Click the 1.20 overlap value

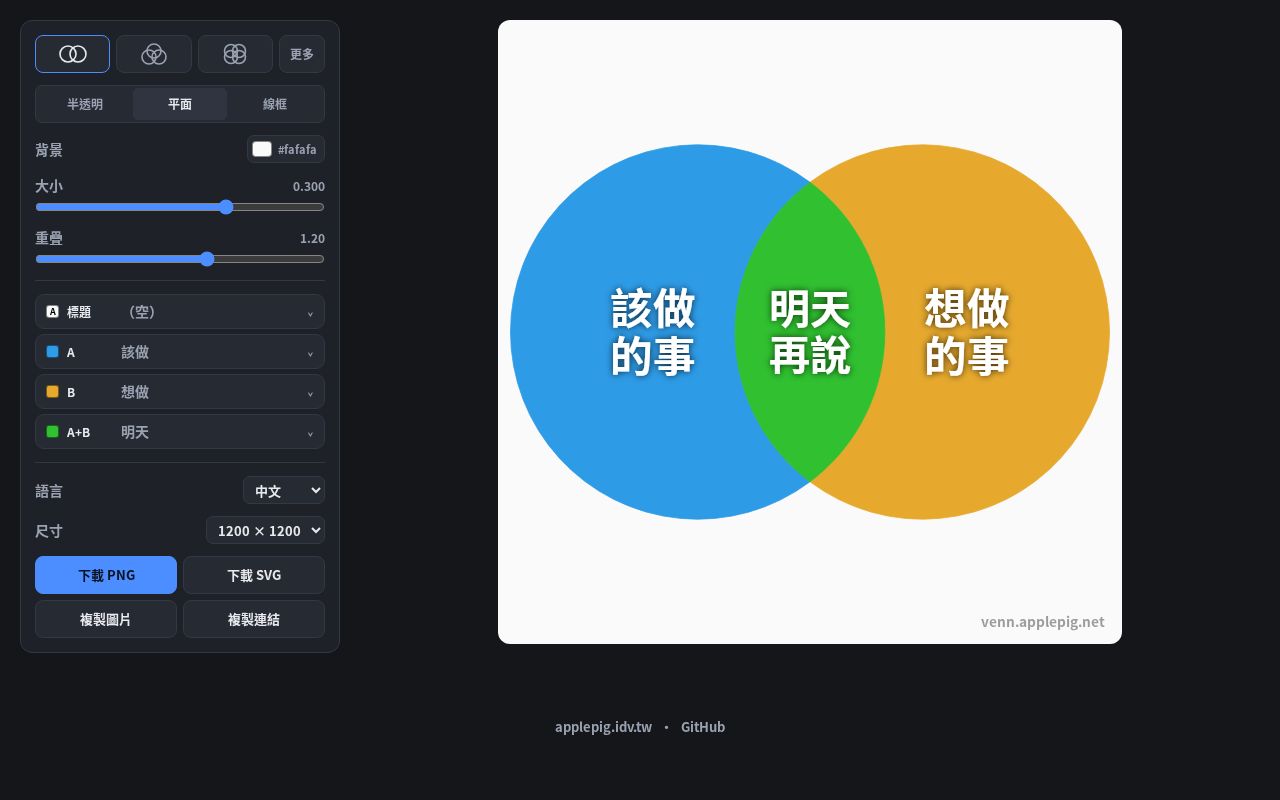pos(312,238)
